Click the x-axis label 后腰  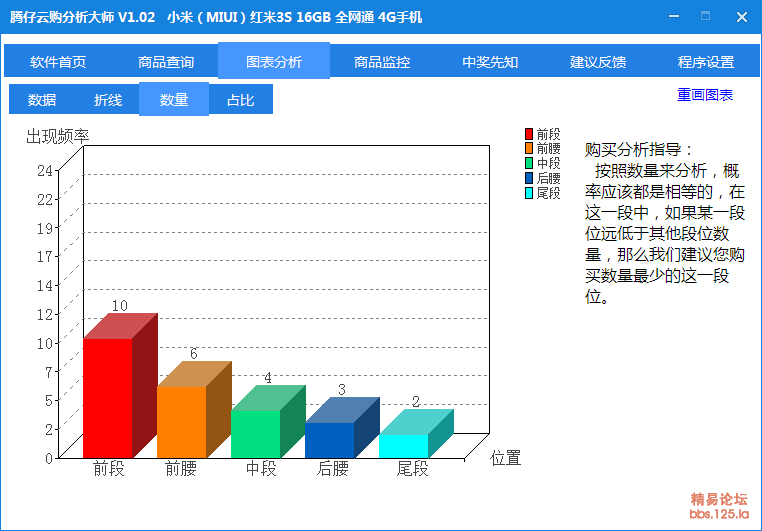[x=333, y=469]
